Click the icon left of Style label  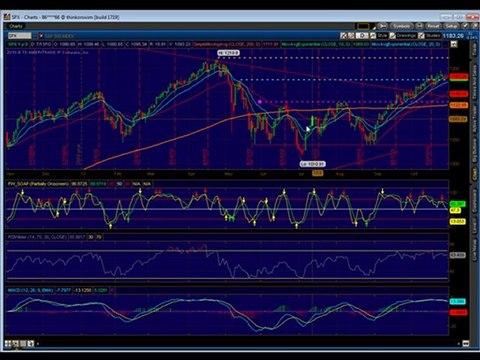[x=373, y=36]
